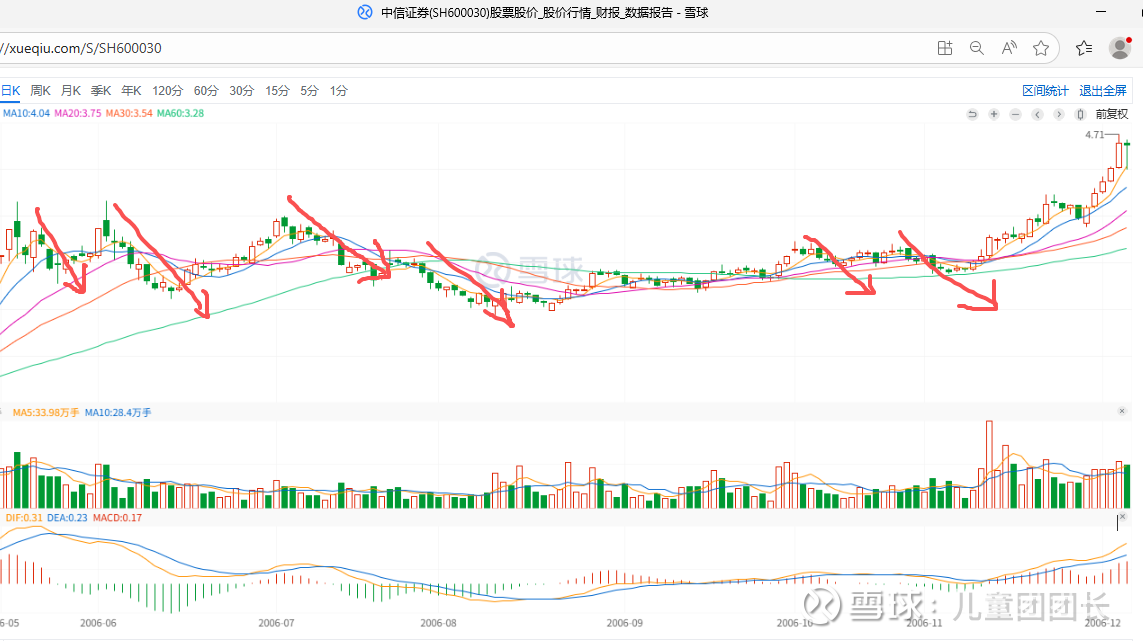1143x641 pixels.
Task: Click the volume MA10:28.4万手 label
Action: (x=118, y=413)
